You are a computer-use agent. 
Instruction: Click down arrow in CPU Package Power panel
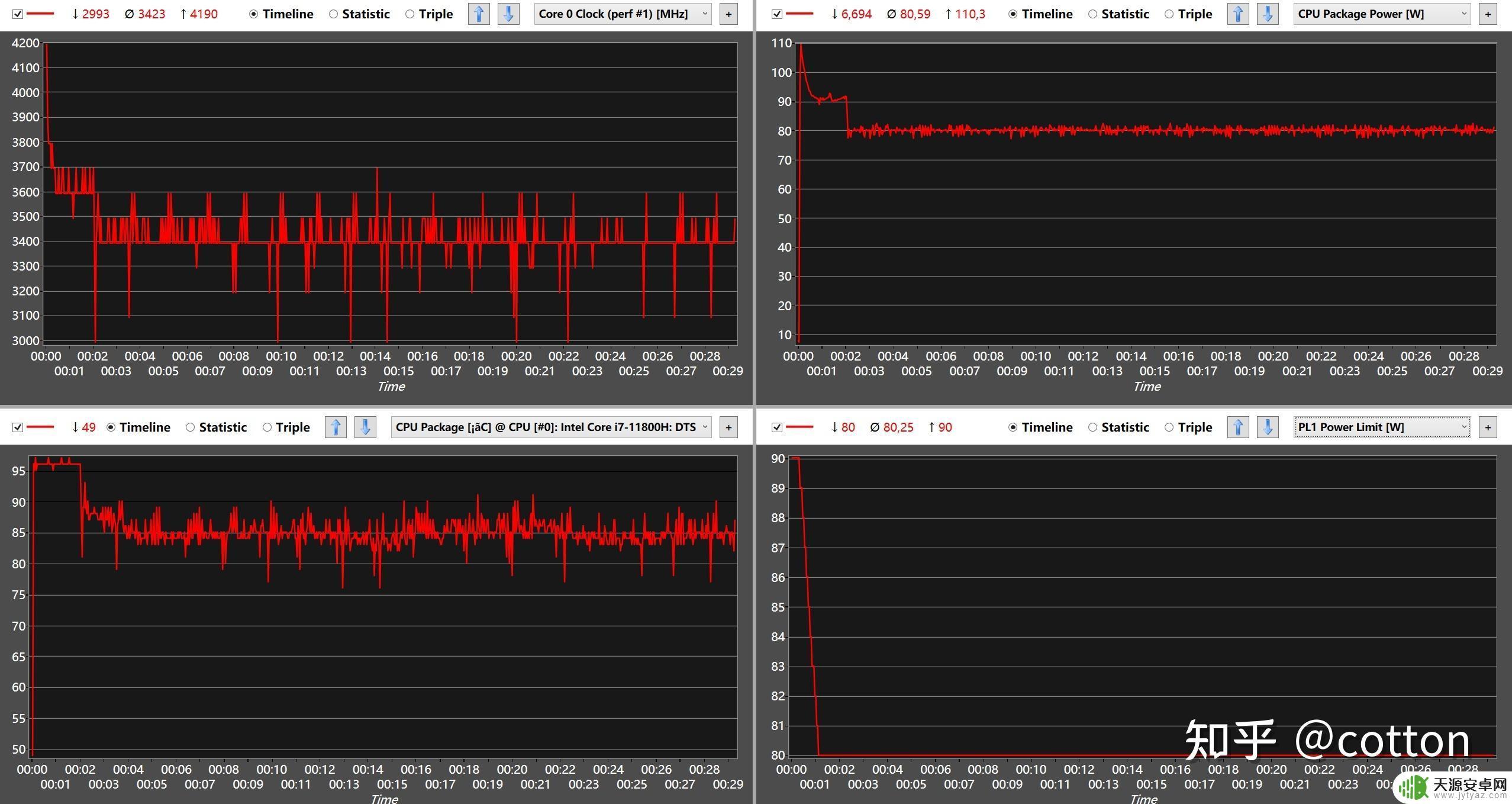coord(1268,14)
